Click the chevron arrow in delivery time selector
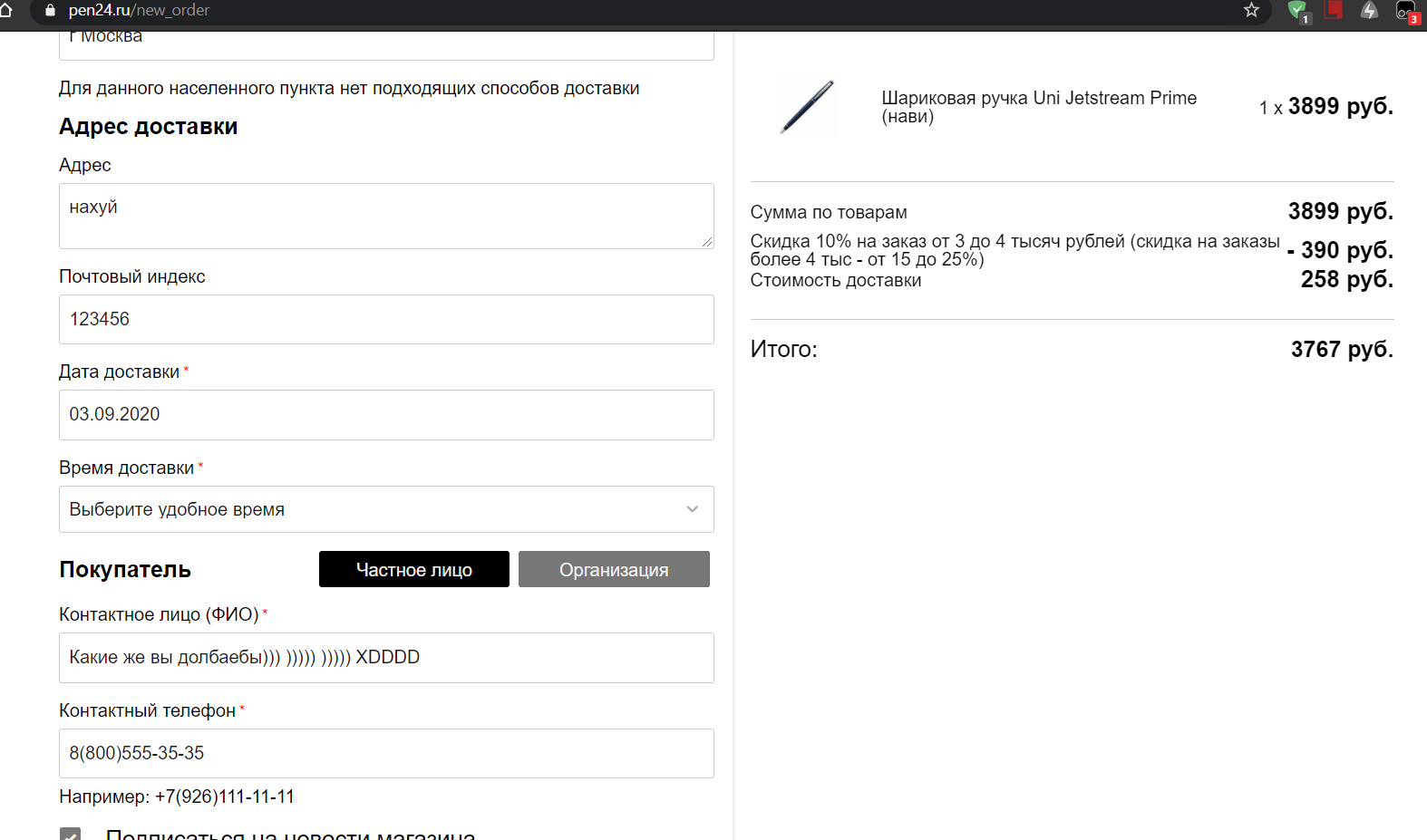1427x840 pixels. pos(692,509)
